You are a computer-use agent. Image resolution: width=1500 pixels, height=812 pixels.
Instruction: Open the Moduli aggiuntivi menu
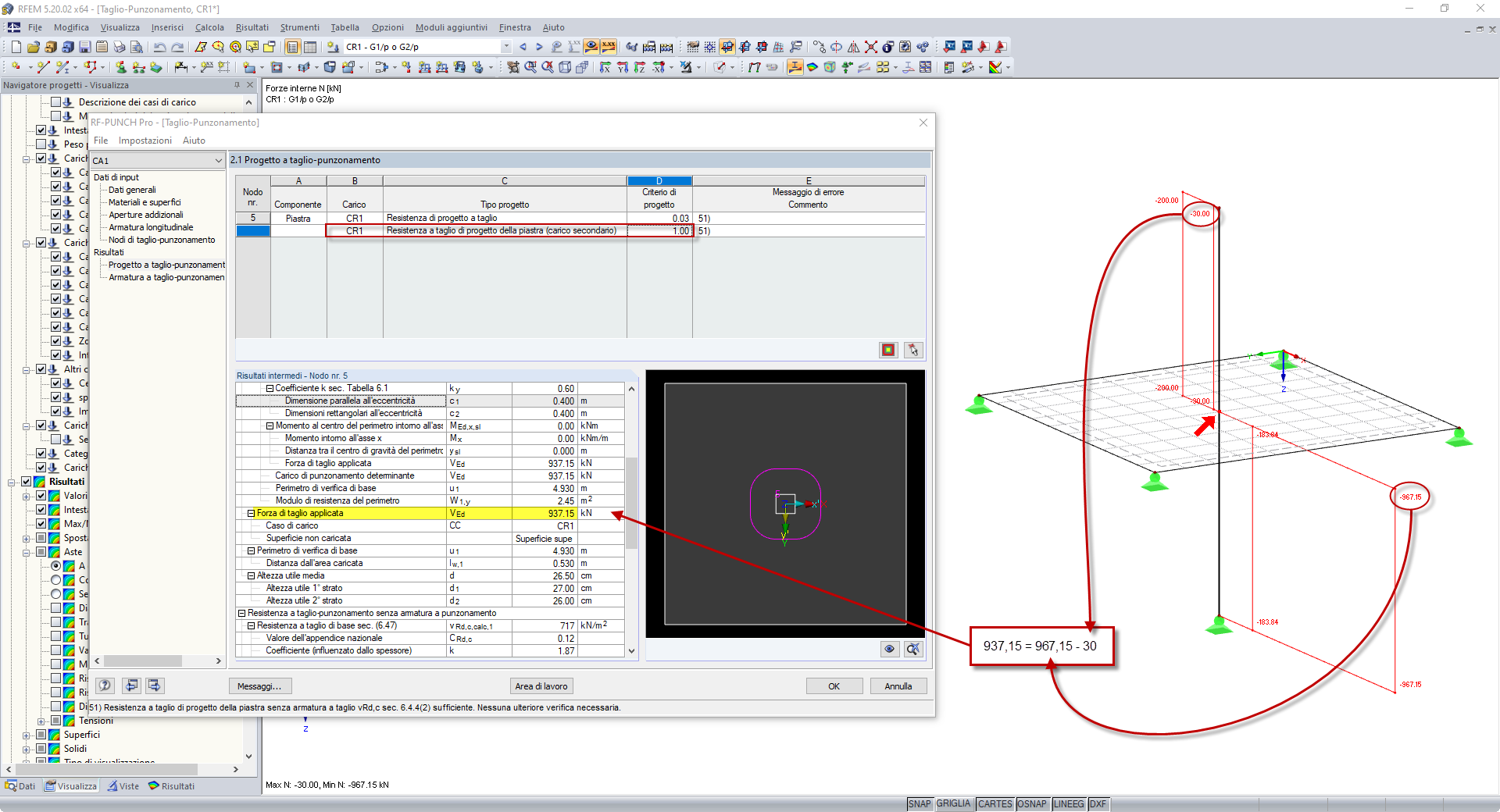(451, 27)
